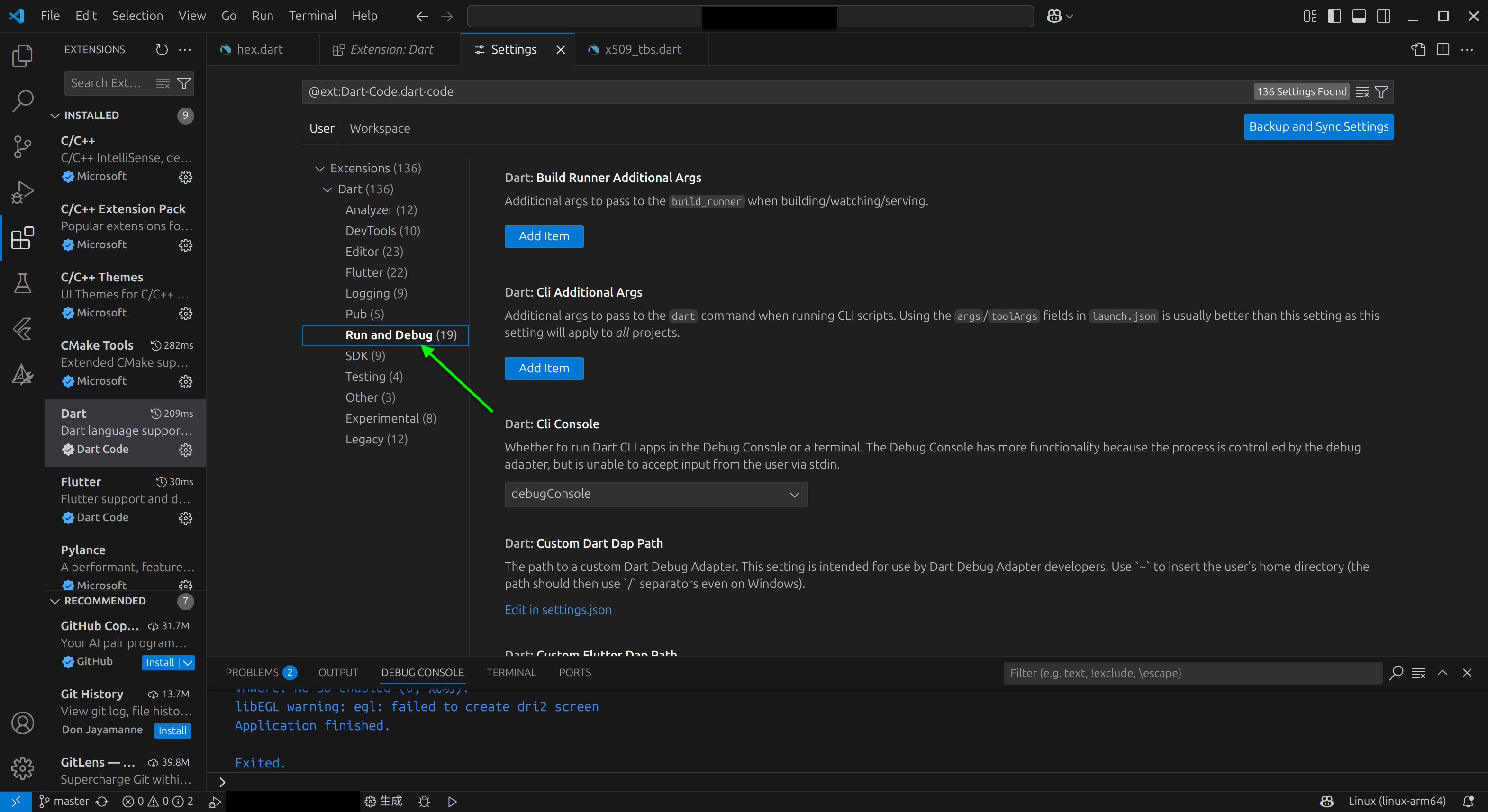Open the CMake icon in activity bar
Screen dimensions: 1488x812
[x=23, y=374]
